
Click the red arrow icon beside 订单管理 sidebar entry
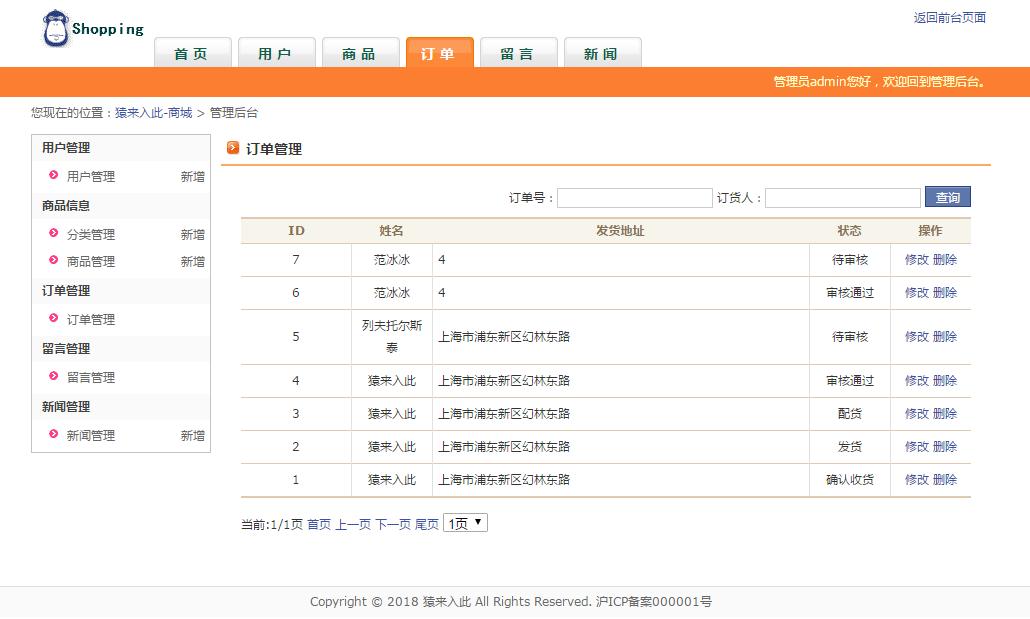coord(53,319)
